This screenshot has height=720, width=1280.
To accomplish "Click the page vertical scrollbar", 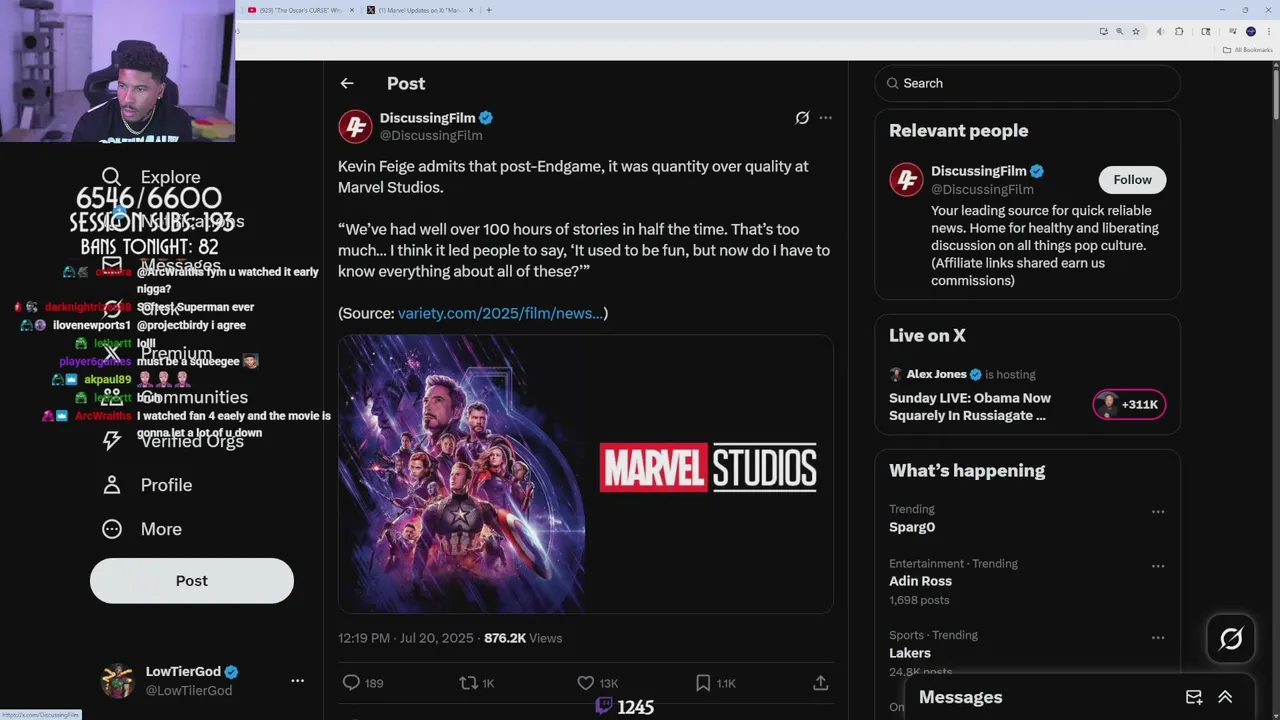I will click(1275, 95).
